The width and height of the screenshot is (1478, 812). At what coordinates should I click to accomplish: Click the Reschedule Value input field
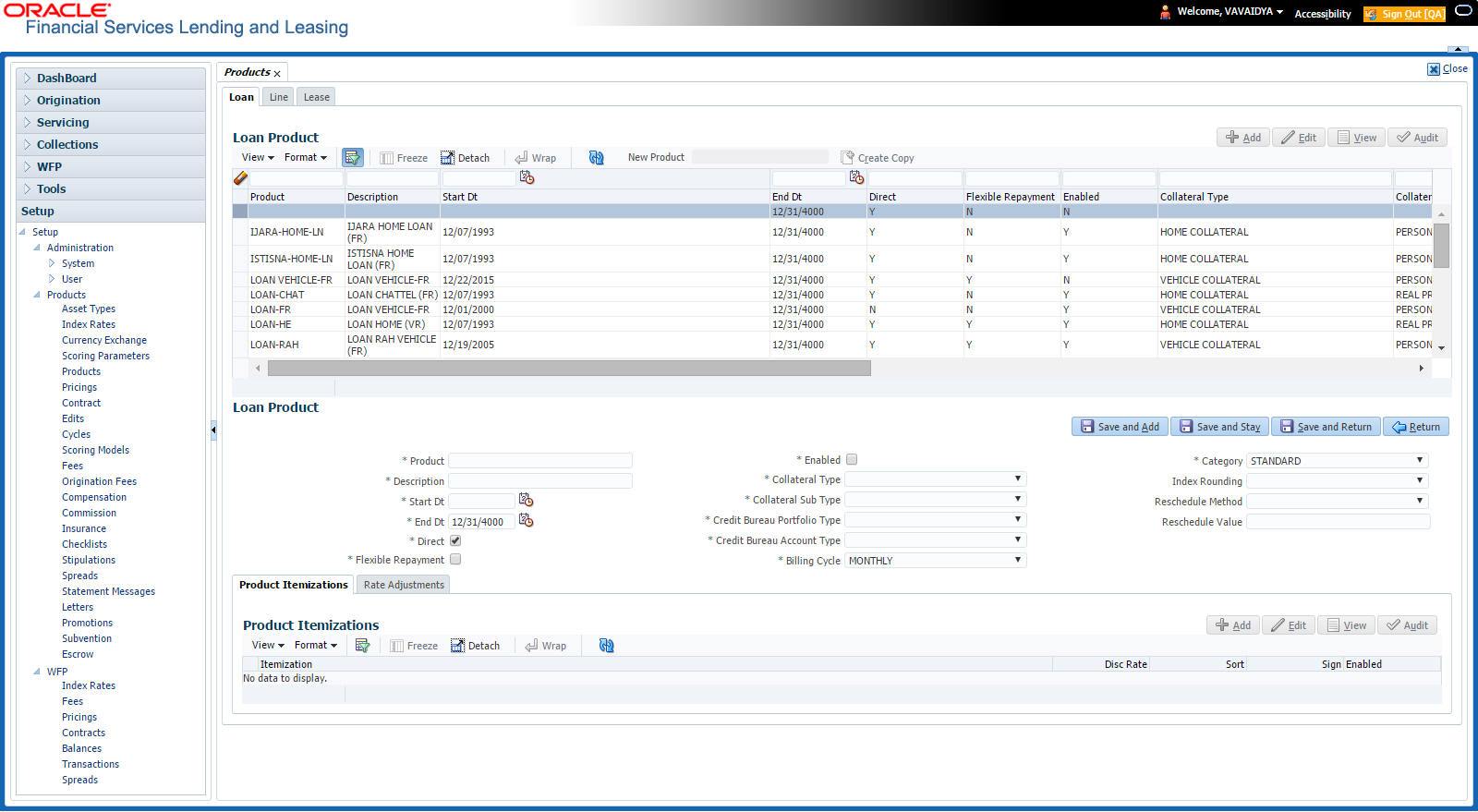coord(1339,522)
